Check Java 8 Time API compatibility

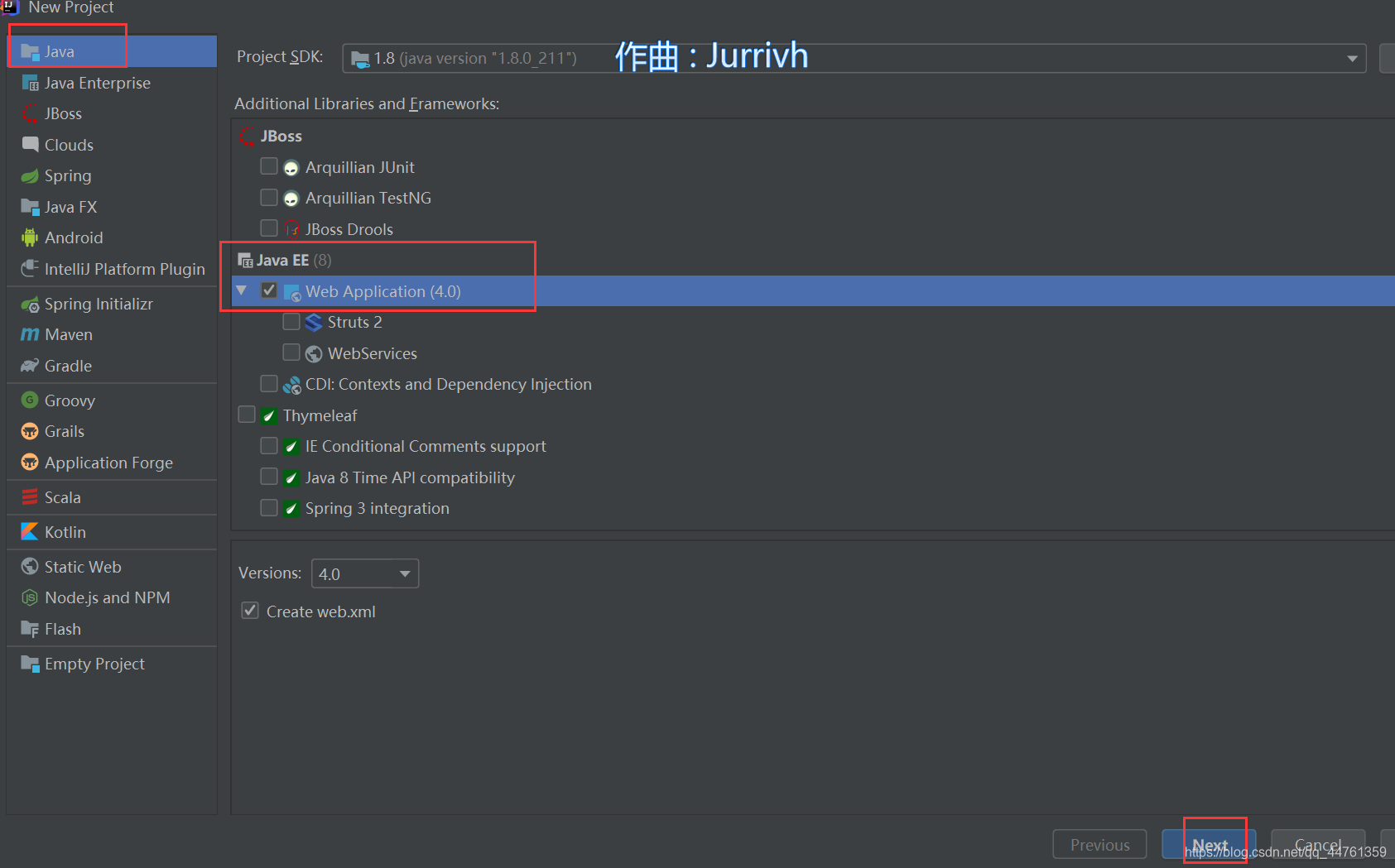click(x=269, y=476)
